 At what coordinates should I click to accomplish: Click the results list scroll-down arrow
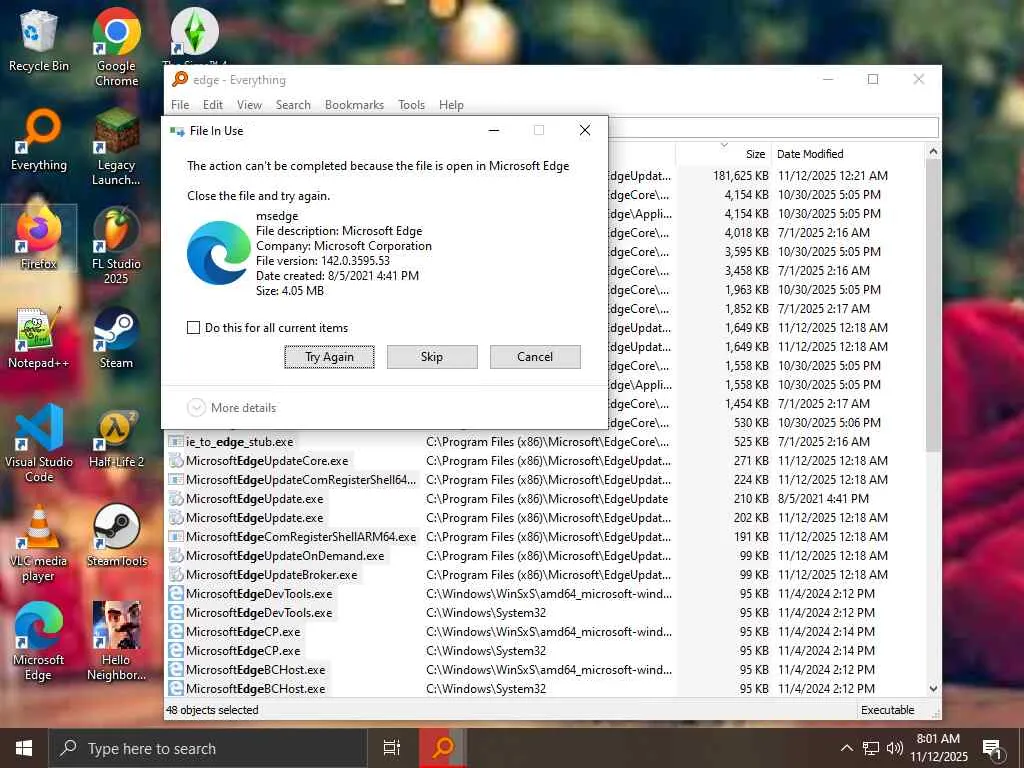933,688
